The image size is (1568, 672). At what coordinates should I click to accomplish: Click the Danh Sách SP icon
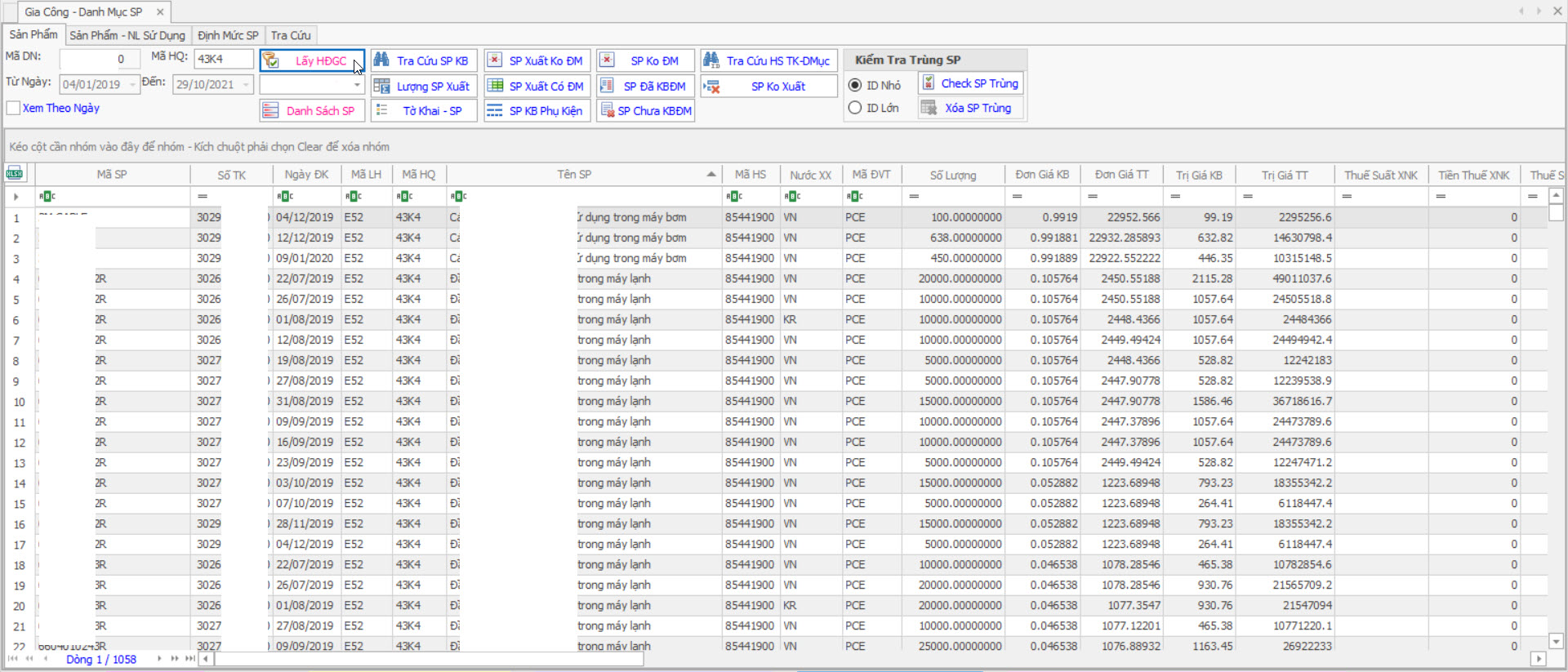[x=272, y=110]
